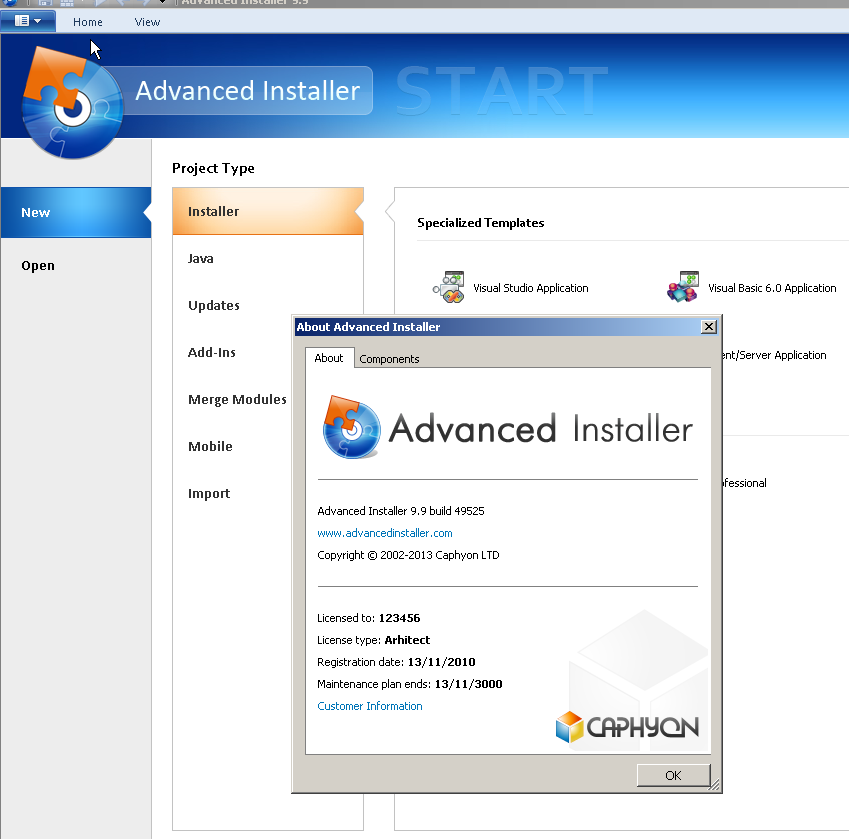Click the large Advanced Installer logo in the header
Image resolution: width=849 pixels, height=839 pixels.
tap(73, 103)
